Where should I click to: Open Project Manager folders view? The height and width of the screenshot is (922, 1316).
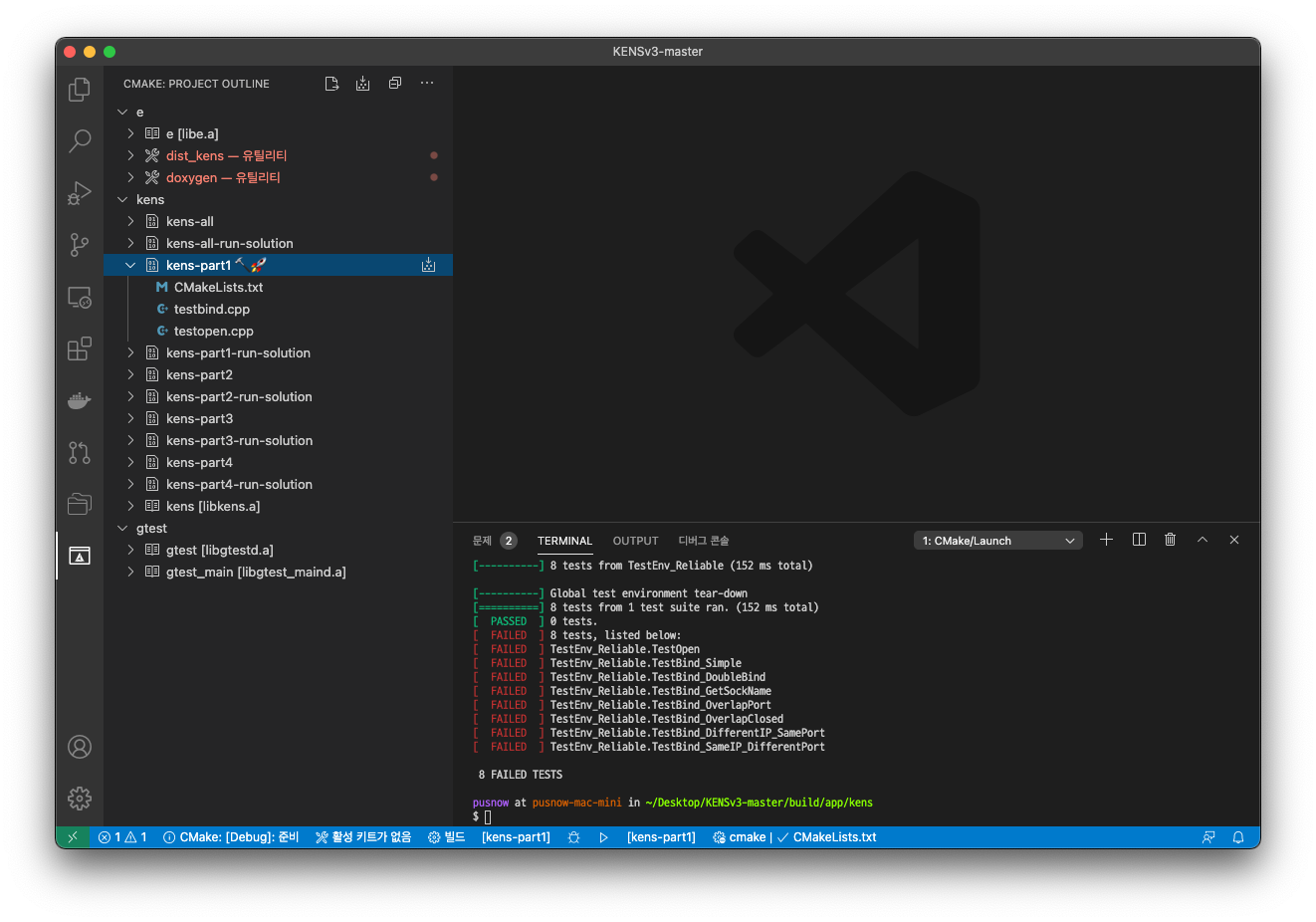pos(80,504)
